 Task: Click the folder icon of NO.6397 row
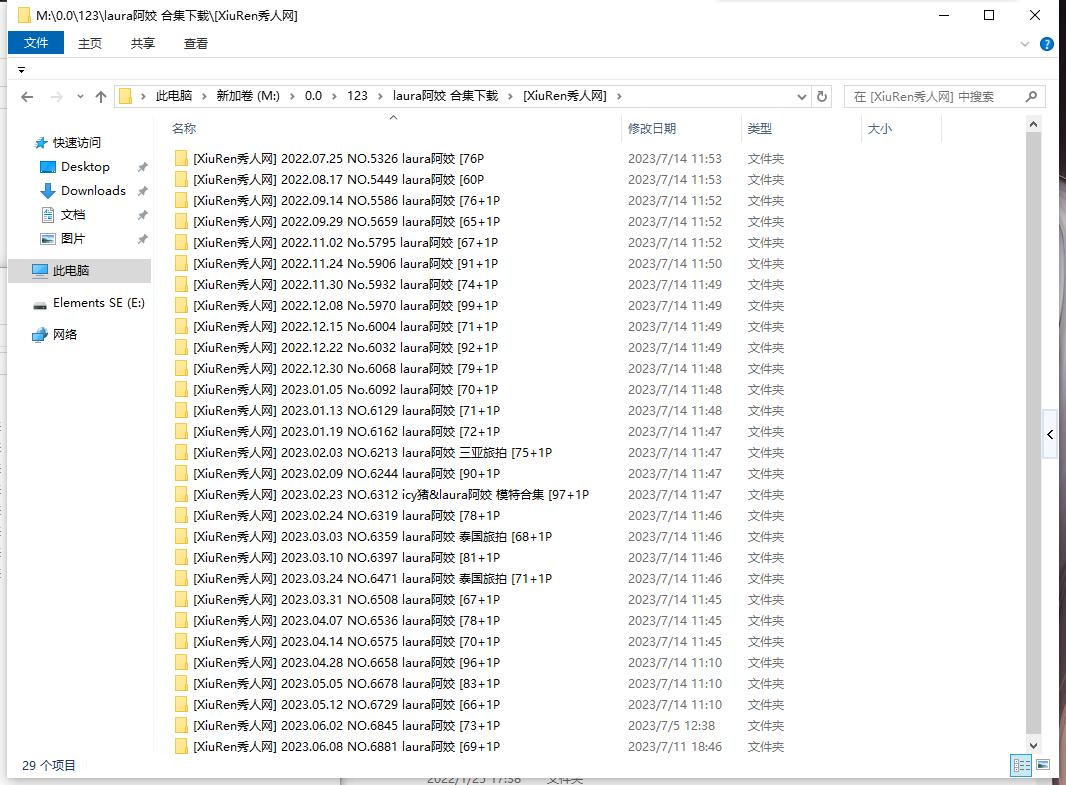point(181,558)
